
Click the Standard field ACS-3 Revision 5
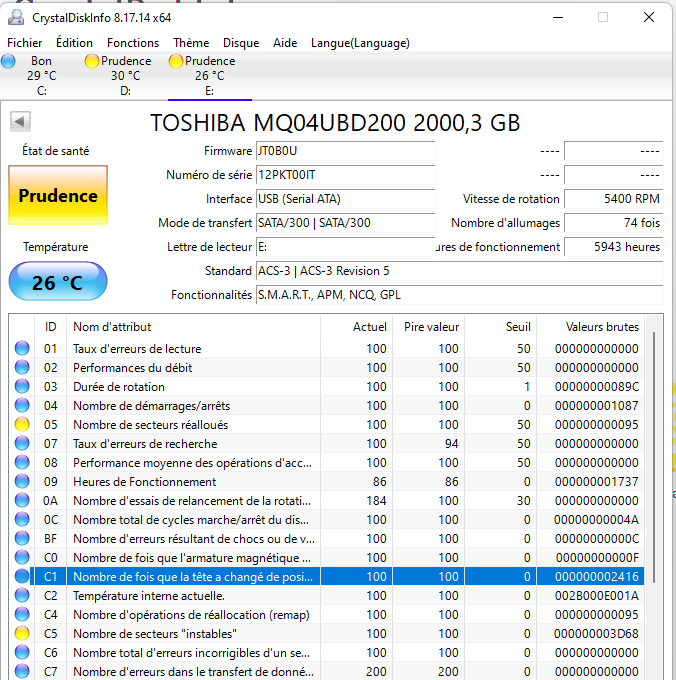click(460, 271)
